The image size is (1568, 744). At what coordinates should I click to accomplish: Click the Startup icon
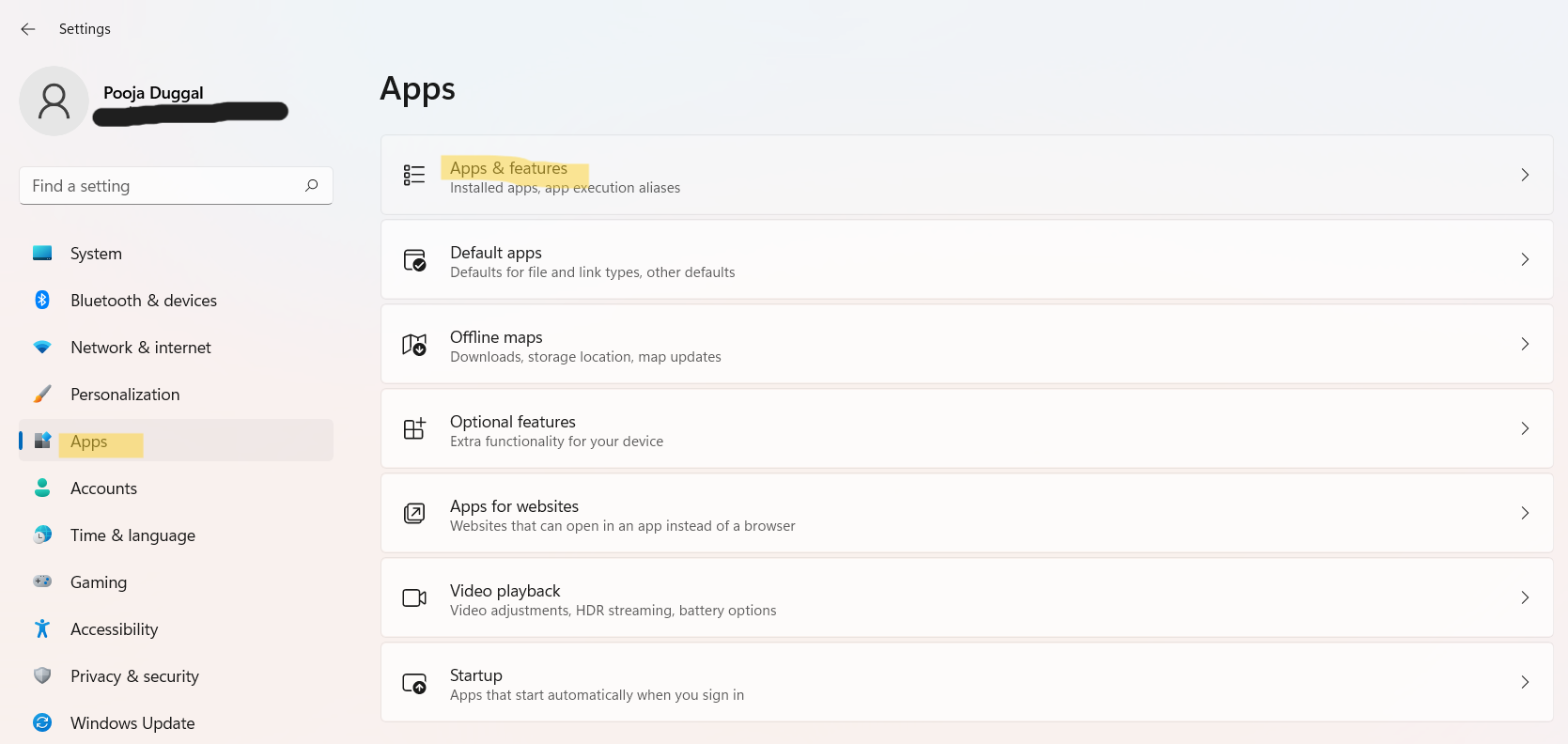[414, 683]
